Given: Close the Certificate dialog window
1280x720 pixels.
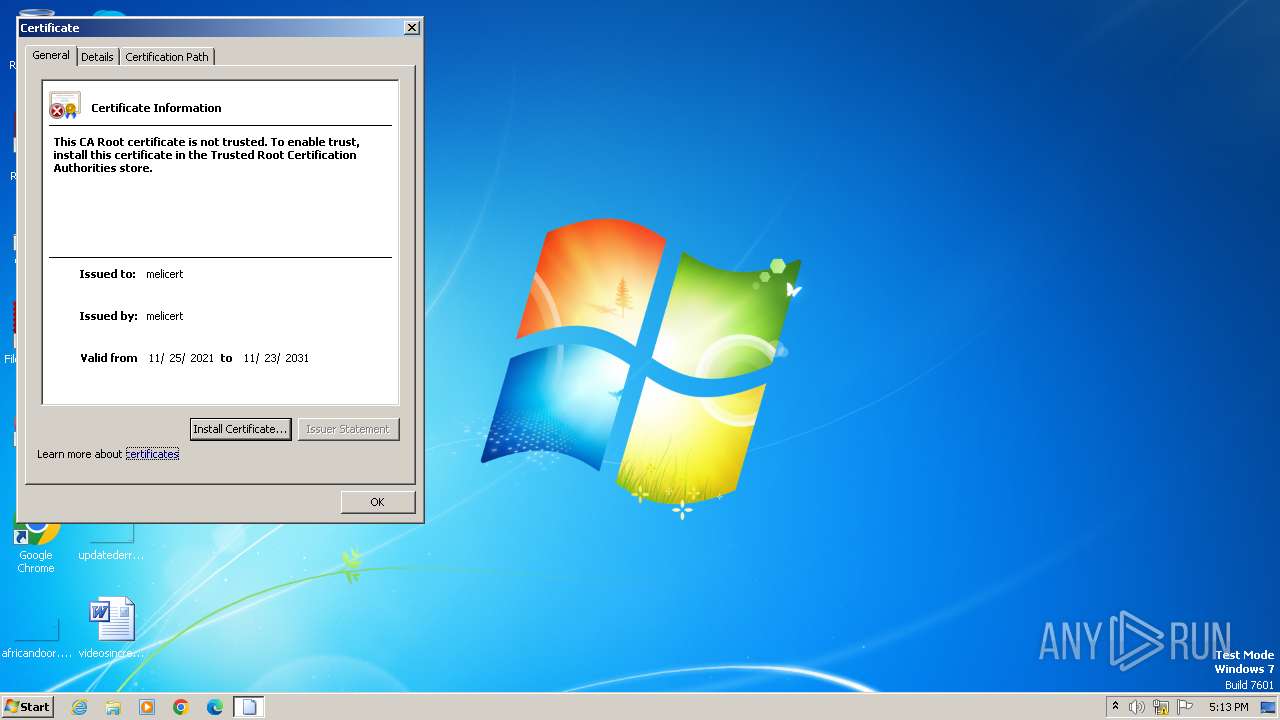Looking at the screenshot, I should [x=411, y=28].
